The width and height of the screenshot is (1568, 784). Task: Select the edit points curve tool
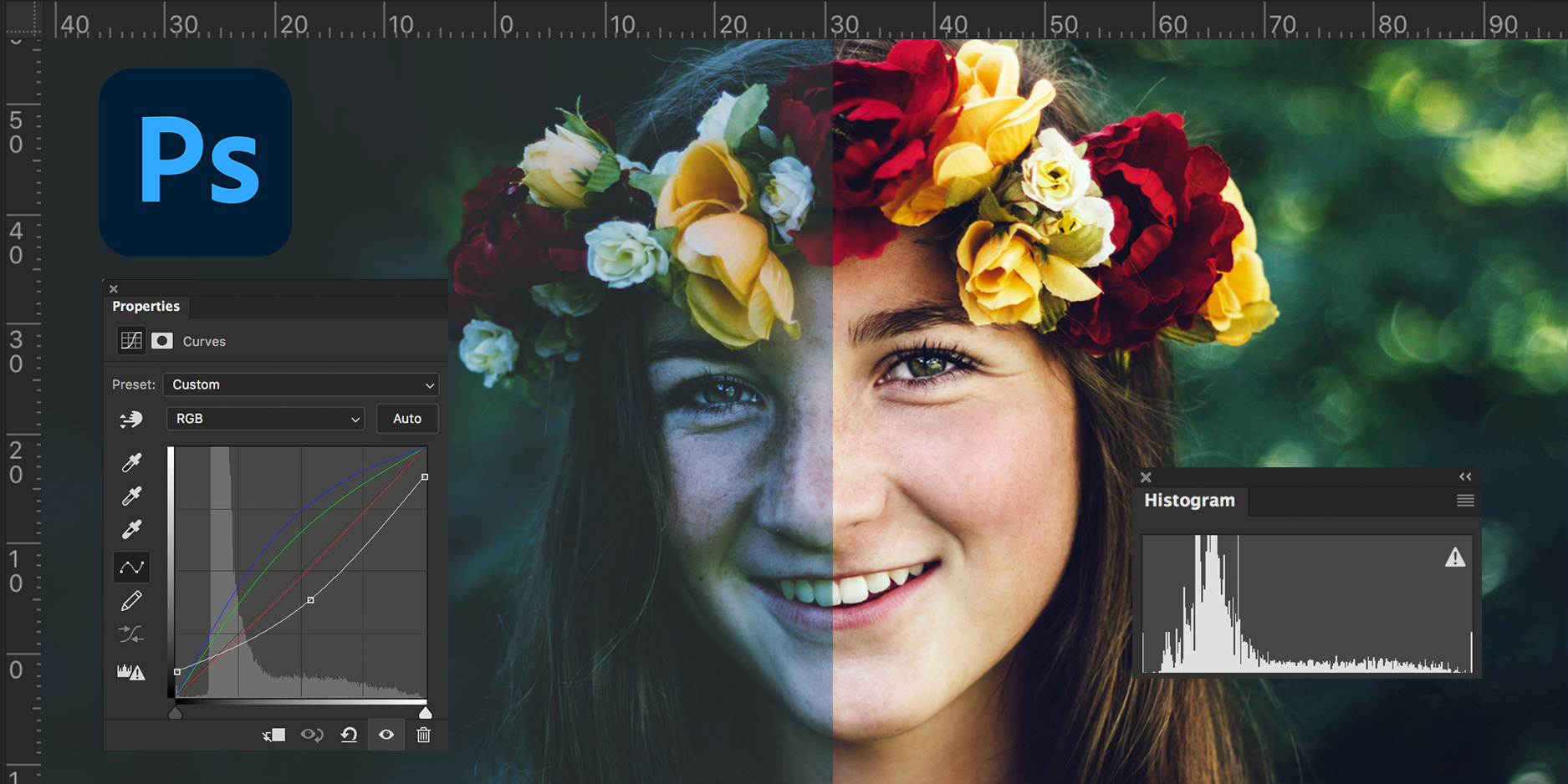[x=131, y=568]
